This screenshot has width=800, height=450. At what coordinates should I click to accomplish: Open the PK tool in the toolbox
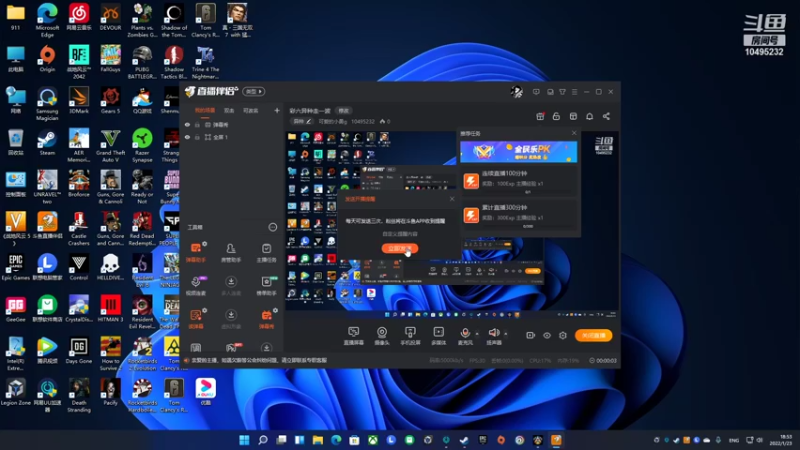231,348
